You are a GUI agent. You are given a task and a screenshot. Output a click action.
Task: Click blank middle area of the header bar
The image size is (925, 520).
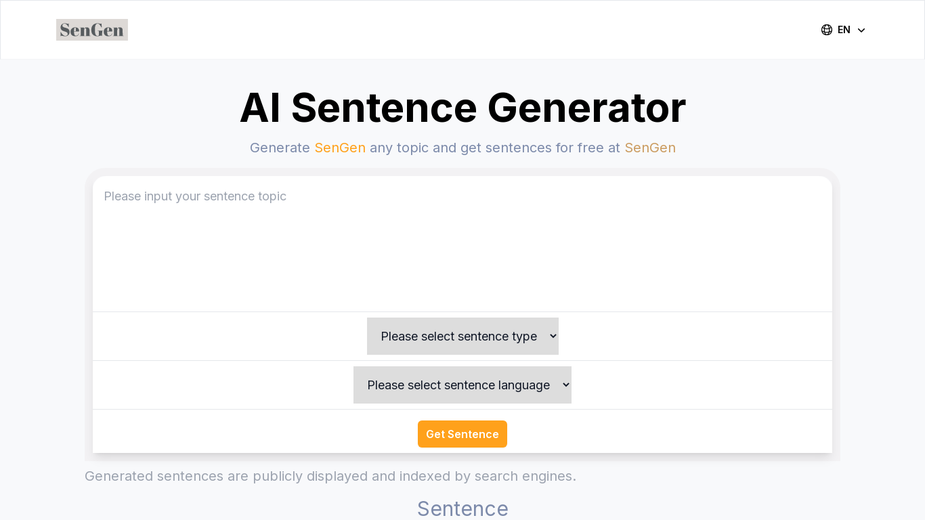point(472,30)
